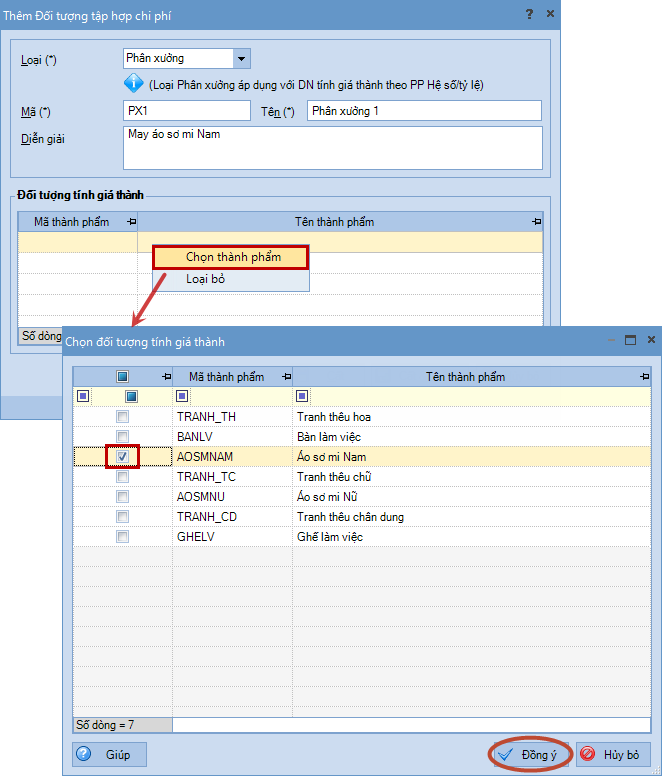The width and height of the screenshot is (662, 776).
Task: Click filter icon under Mã thành phẩm column
Action: point(182,396)
